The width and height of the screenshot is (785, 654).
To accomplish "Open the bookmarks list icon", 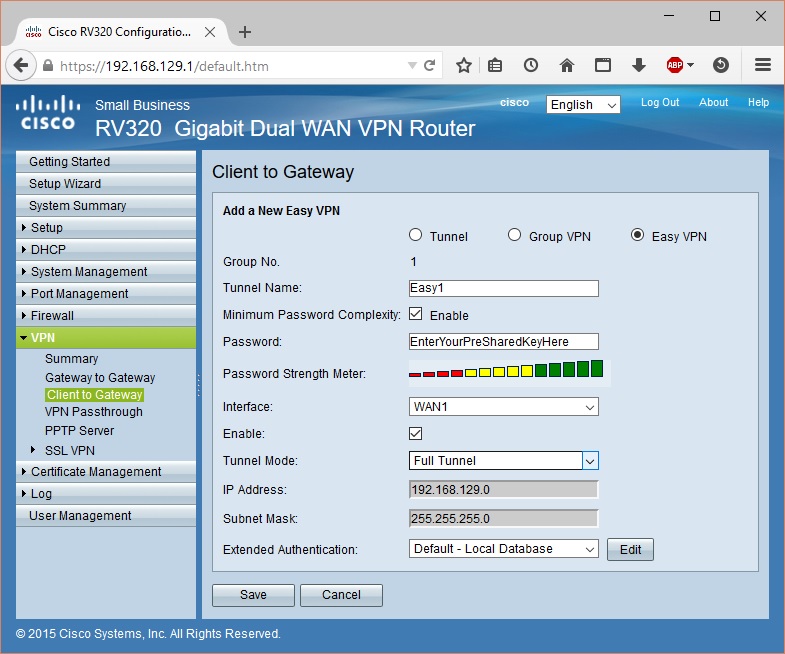I will point(495,65).
